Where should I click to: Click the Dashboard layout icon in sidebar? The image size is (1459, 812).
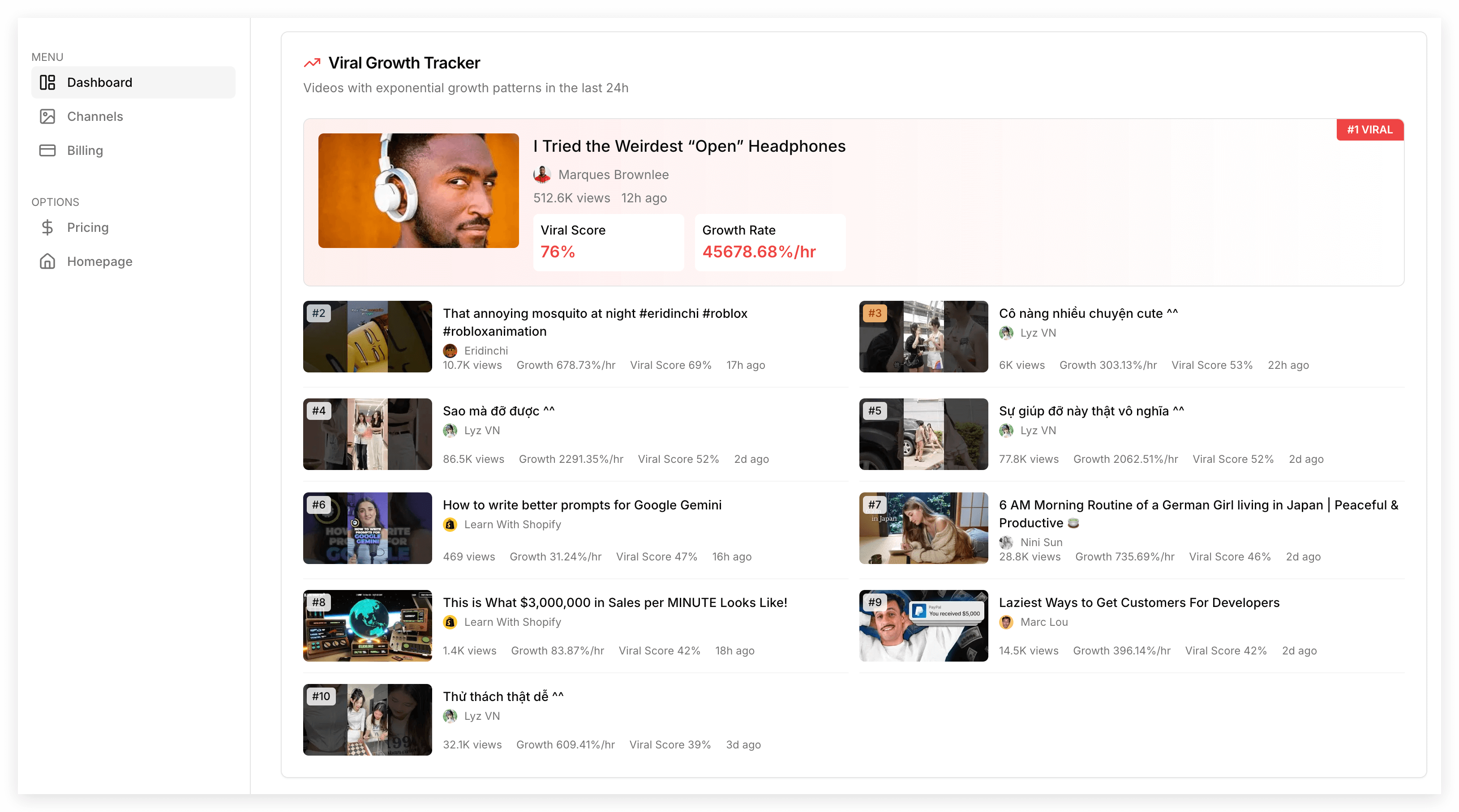tap(47, 83)
